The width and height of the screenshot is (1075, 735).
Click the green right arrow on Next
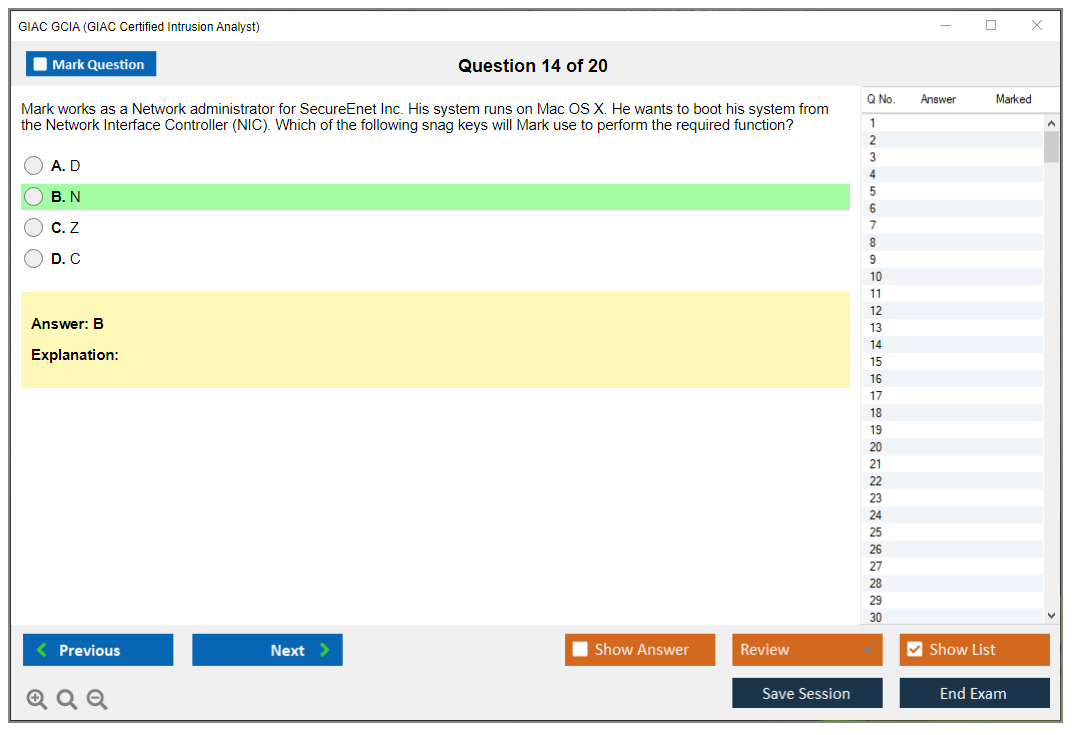tap(325, 650)
